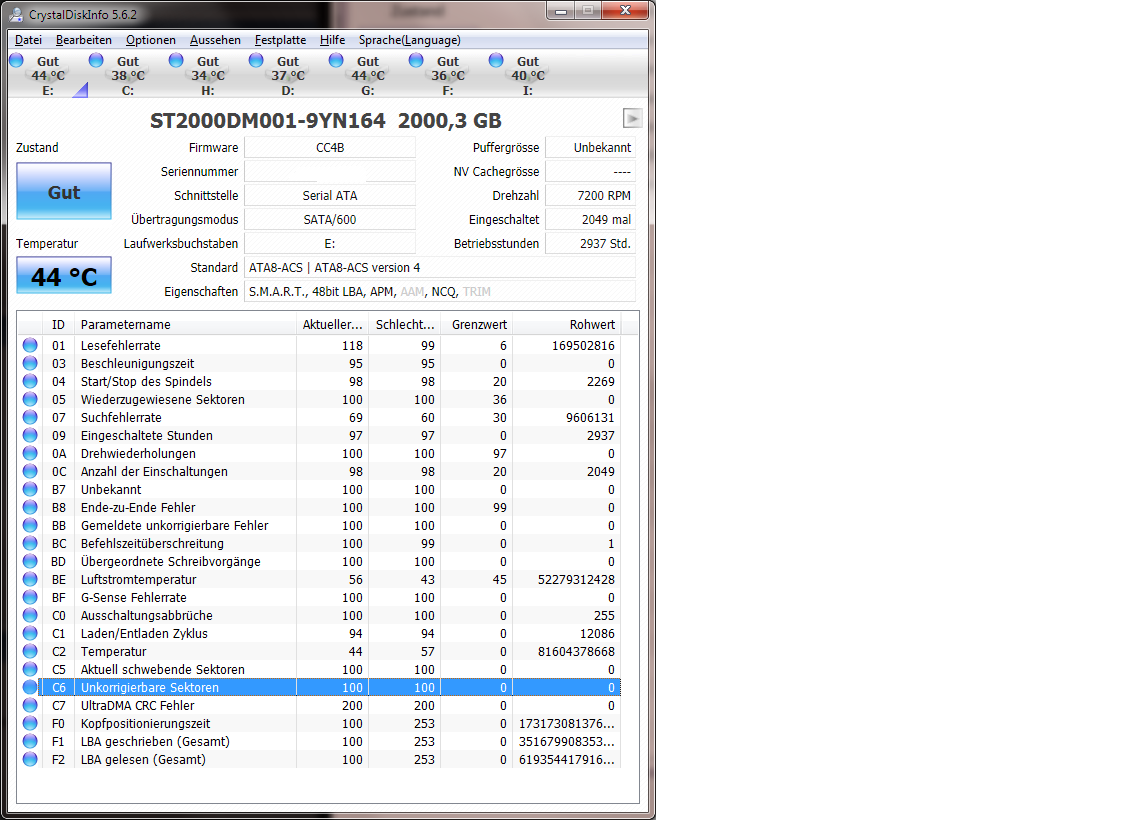Click status orb for Suchfehlerrate row
Image resolution: width=1142 pixels, height=820 pixels.
[30, 417]
